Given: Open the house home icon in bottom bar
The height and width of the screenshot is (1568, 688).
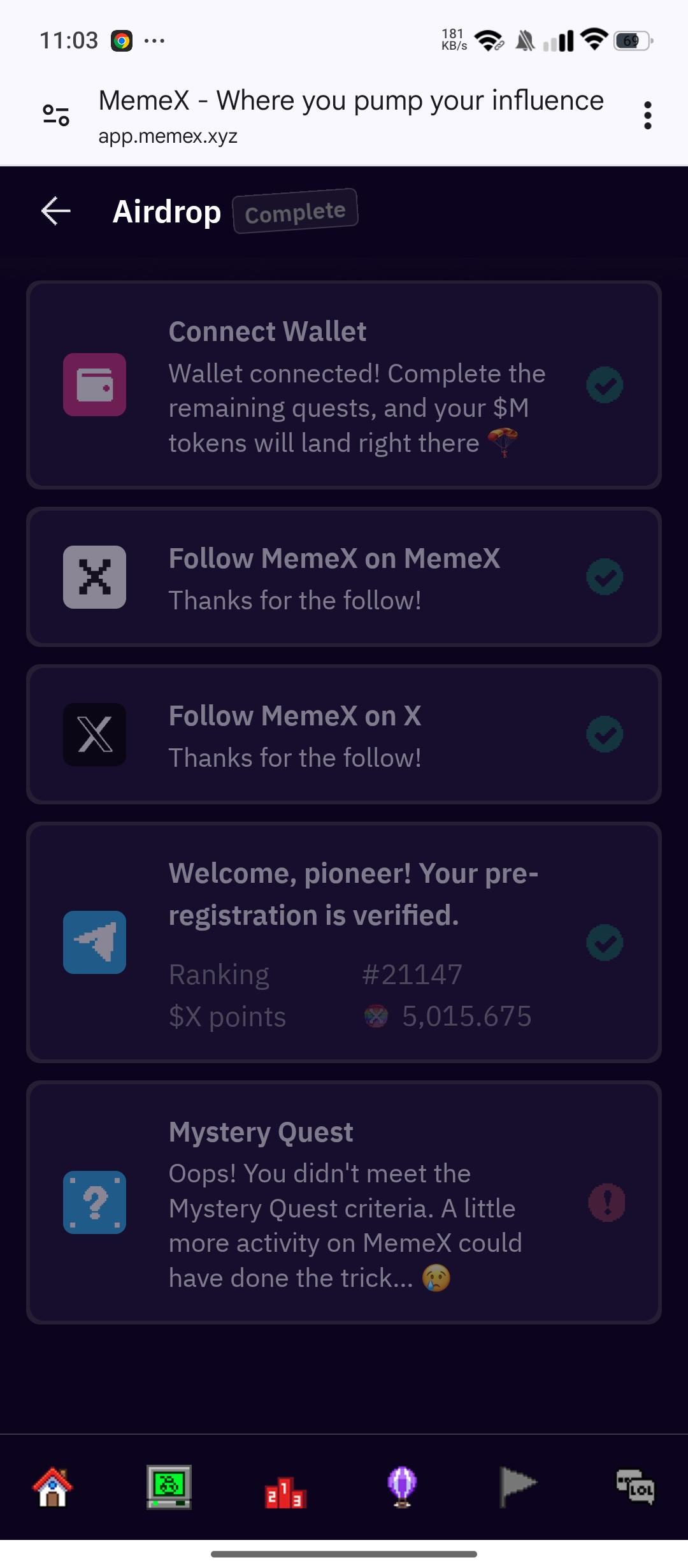Looking at the screenshot, I should 52,1486.
